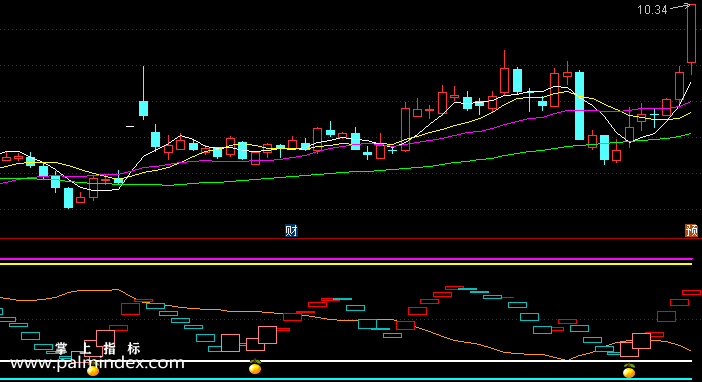Click the arrow beside the 10.34 label
The height and width of the screenshot is (382, 702).
coord(680,7)
